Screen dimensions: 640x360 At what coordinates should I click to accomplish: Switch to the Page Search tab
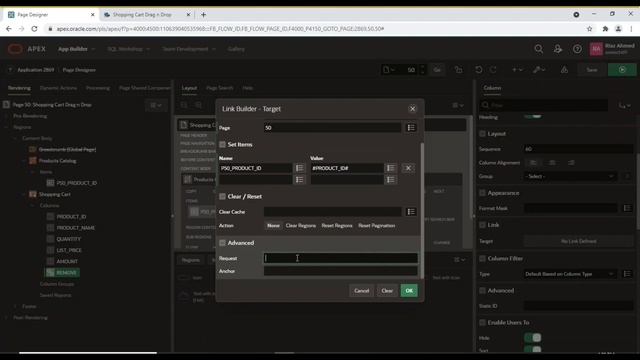click(220, 88)
